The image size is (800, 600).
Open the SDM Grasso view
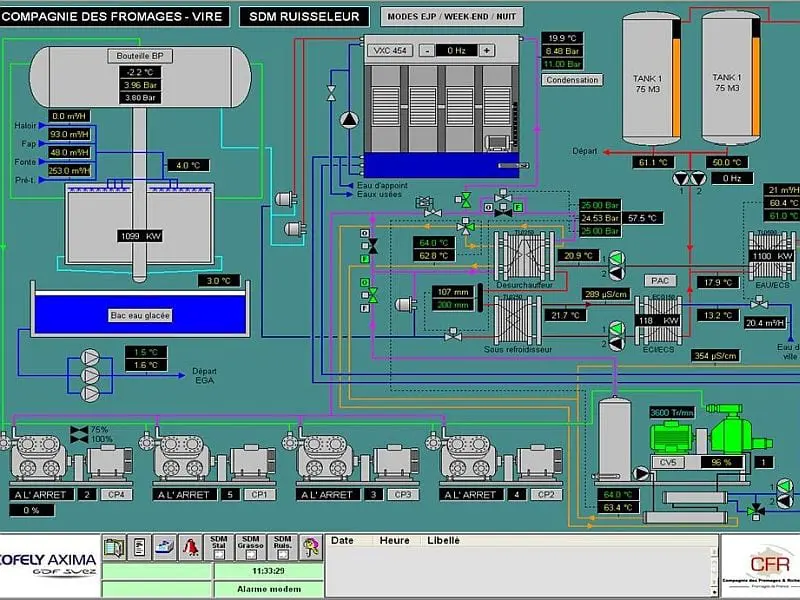[251, 546]
